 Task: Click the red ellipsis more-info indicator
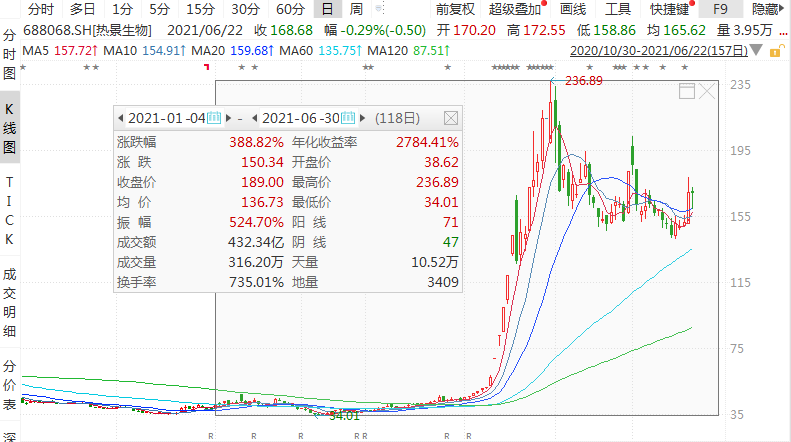pyautogui.click(x=783, y=33)
